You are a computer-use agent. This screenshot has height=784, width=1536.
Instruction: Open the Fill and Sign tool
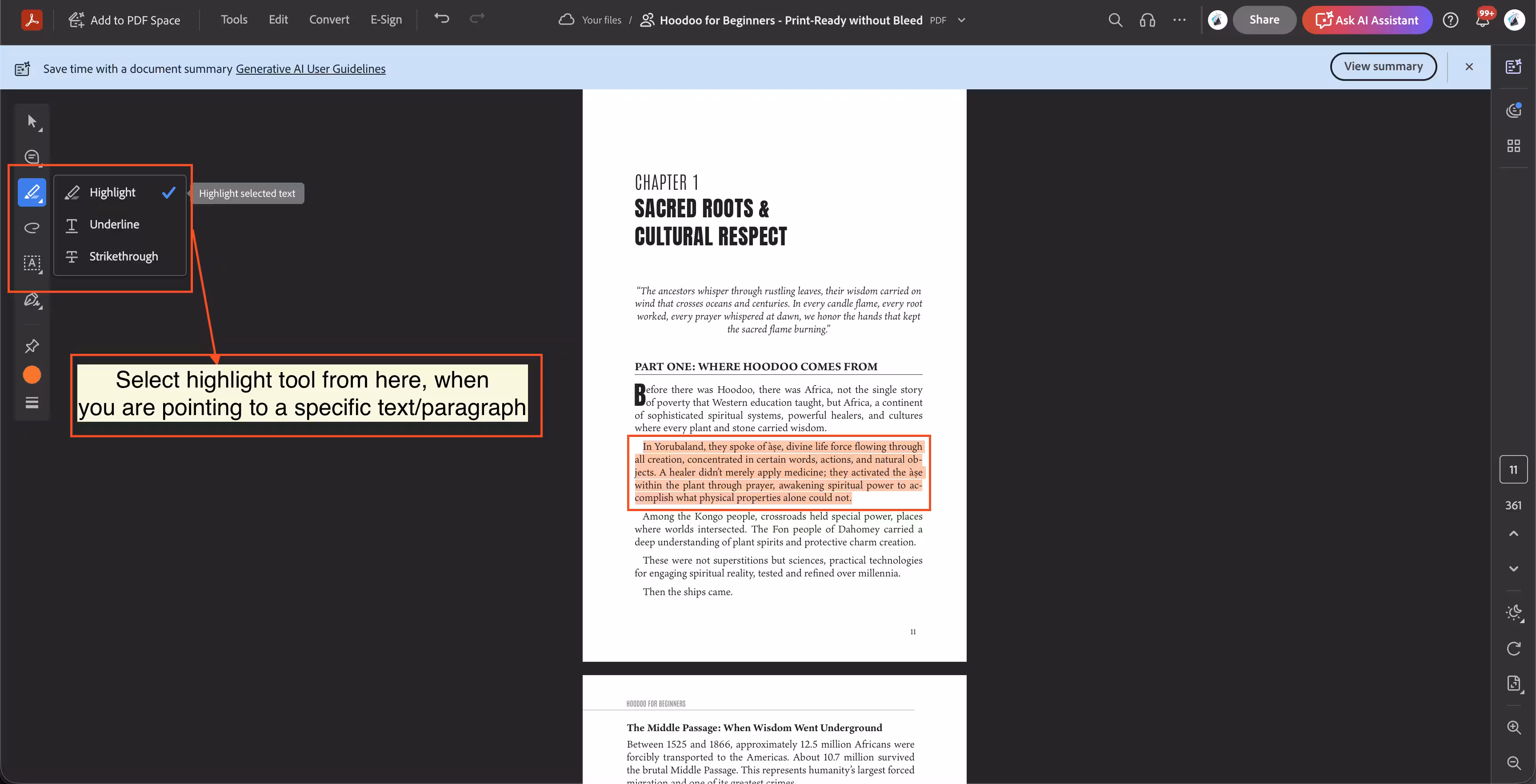pos(32,300)
